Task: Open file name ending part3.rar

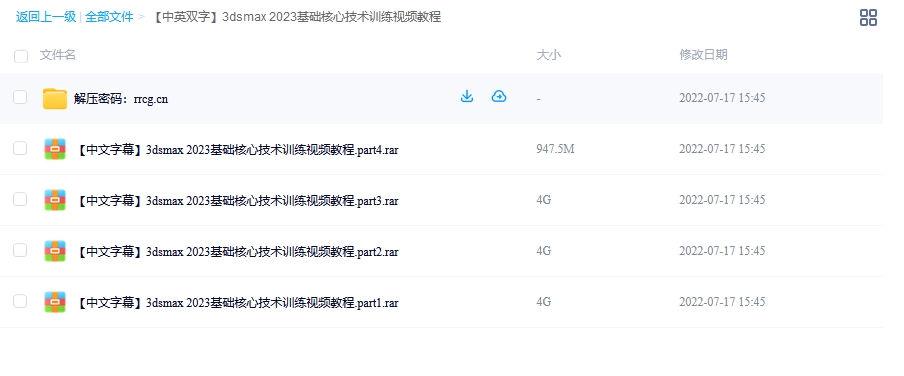Action: pos(237,201)
